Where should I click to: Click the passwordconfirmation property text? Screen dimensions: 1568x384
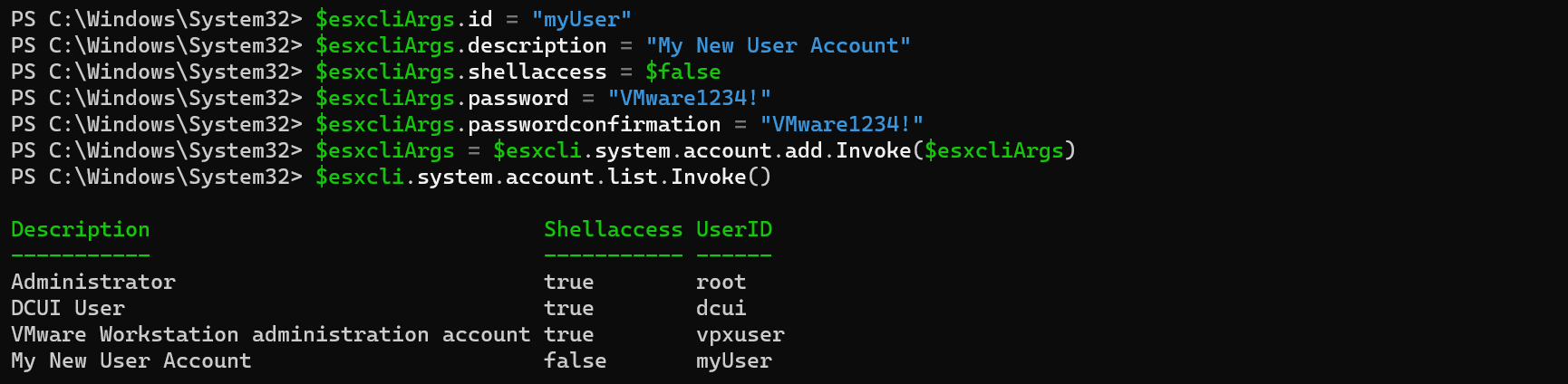(x=594, y=124)
